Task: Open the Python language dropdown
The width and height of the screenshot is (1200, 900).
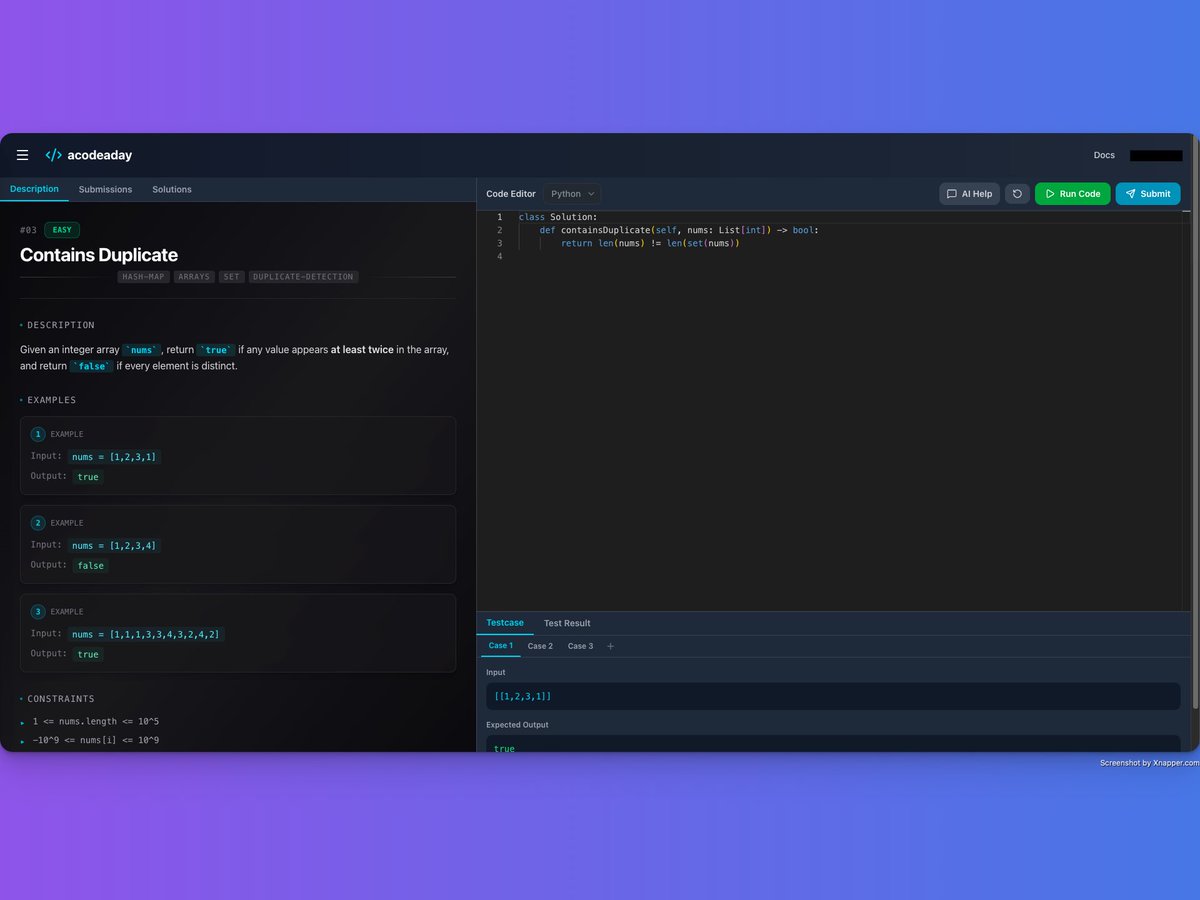Action: click(x=571, y=193)
